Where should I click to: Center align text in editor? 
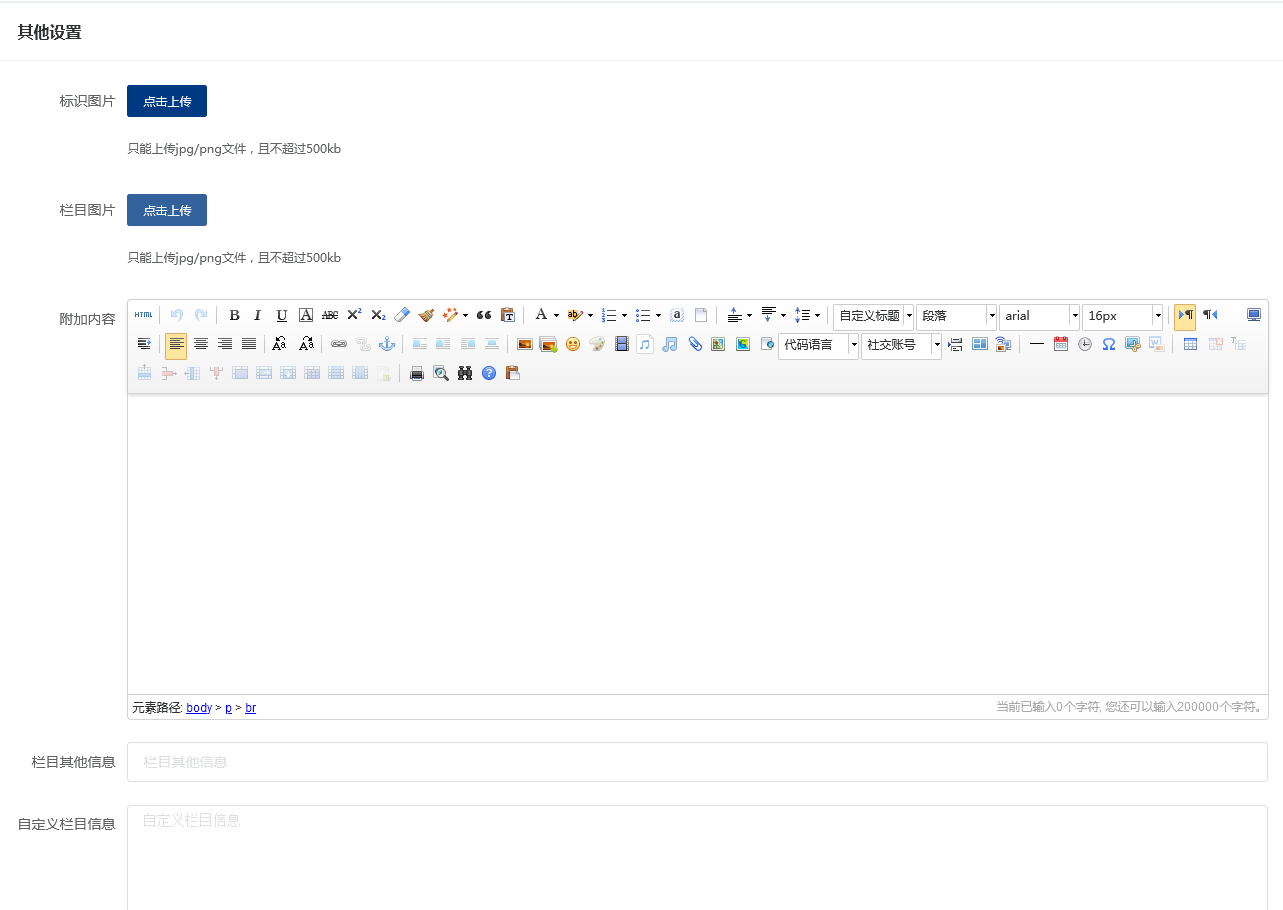point(201,344)
